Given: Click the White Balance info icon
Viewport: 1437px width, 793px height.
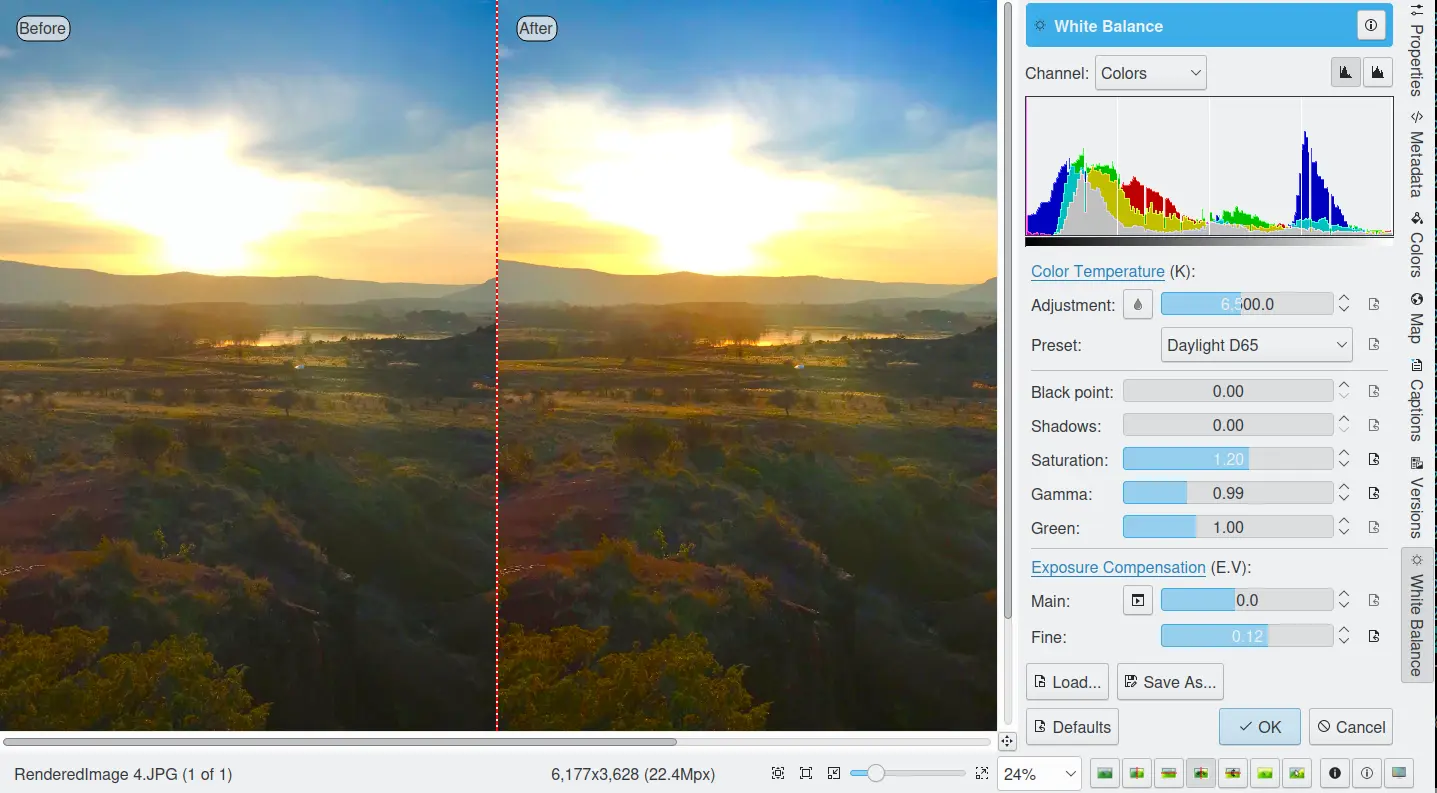Looking at the screenshot, I should pyautogui.click(x=1370, y=27).
